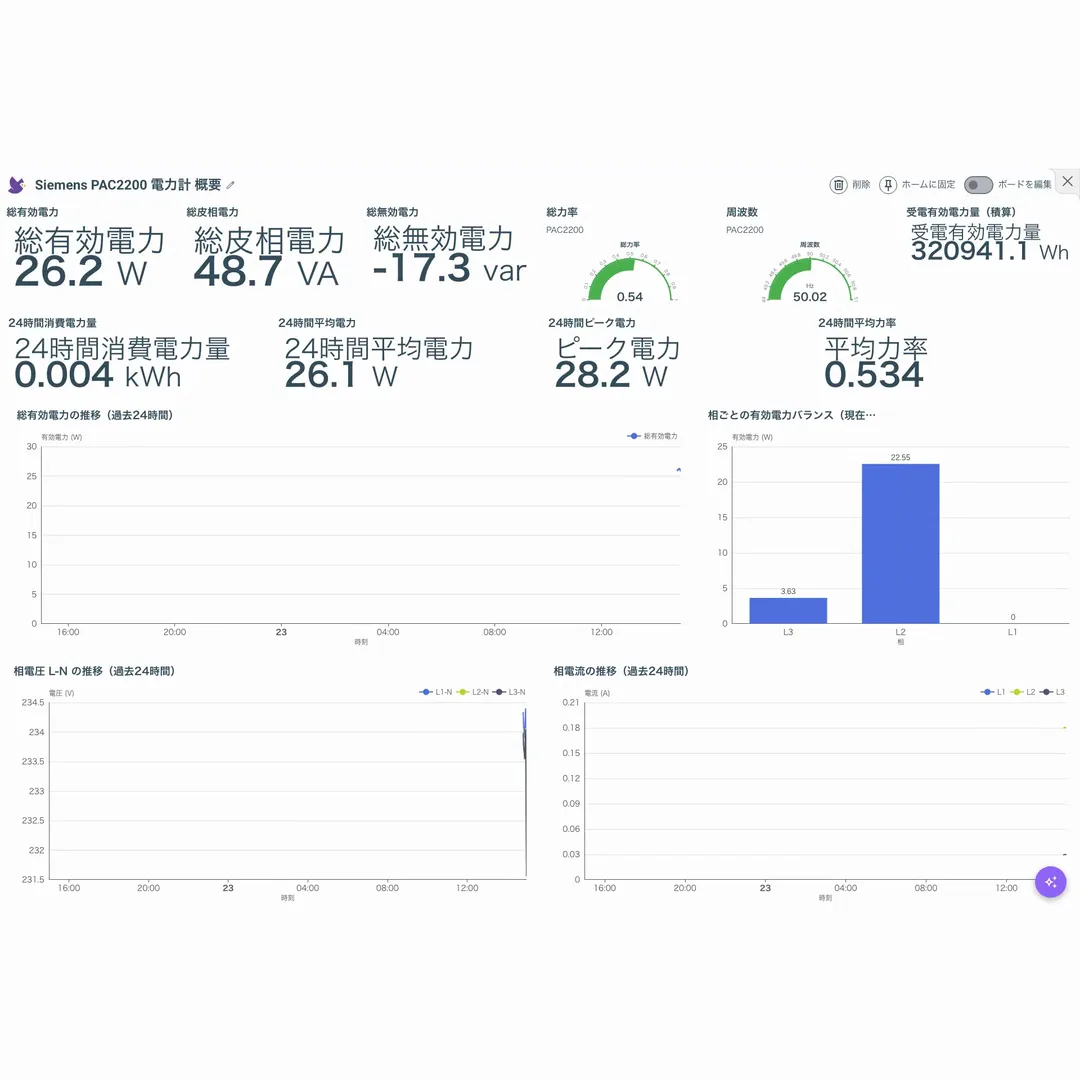
Task: Hide the L3-N series via its legend
Action: [x=509, y=692]
